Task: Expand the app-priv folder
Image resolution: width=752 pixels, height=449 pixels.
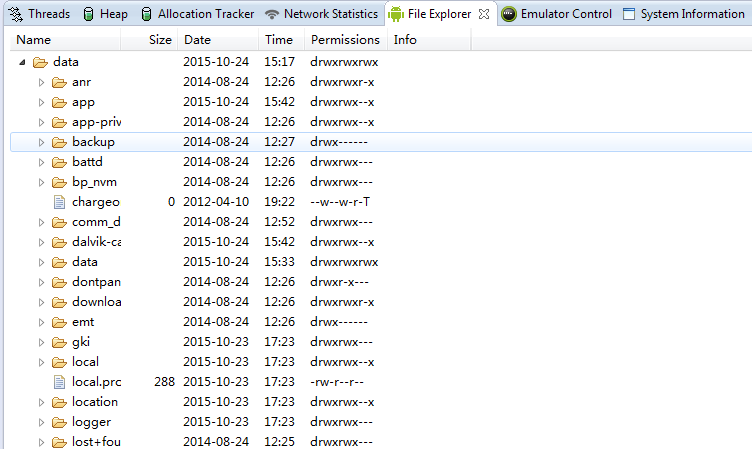Action: click(x=41, y=122)
